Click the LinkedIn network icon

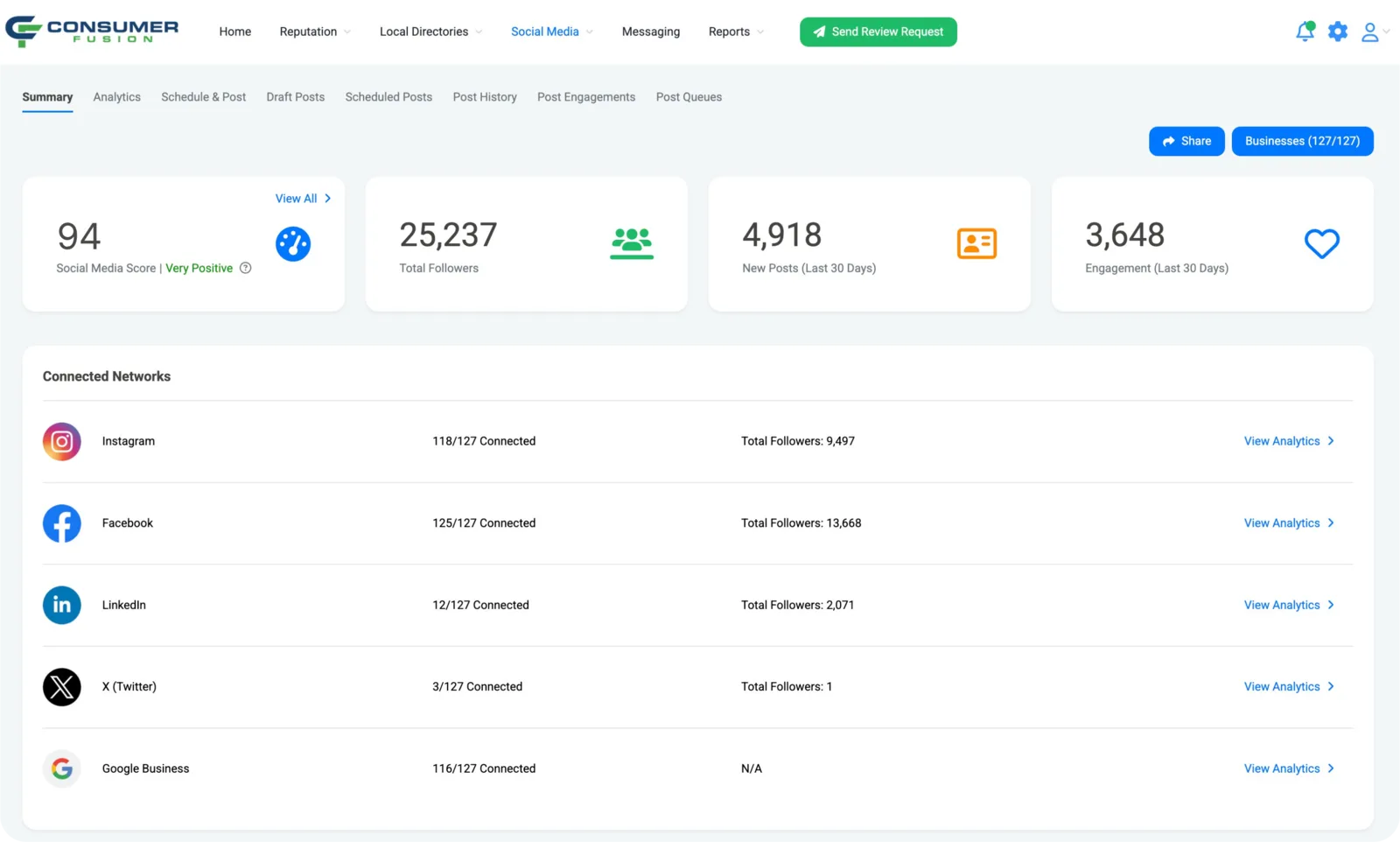tap(62, 605)
